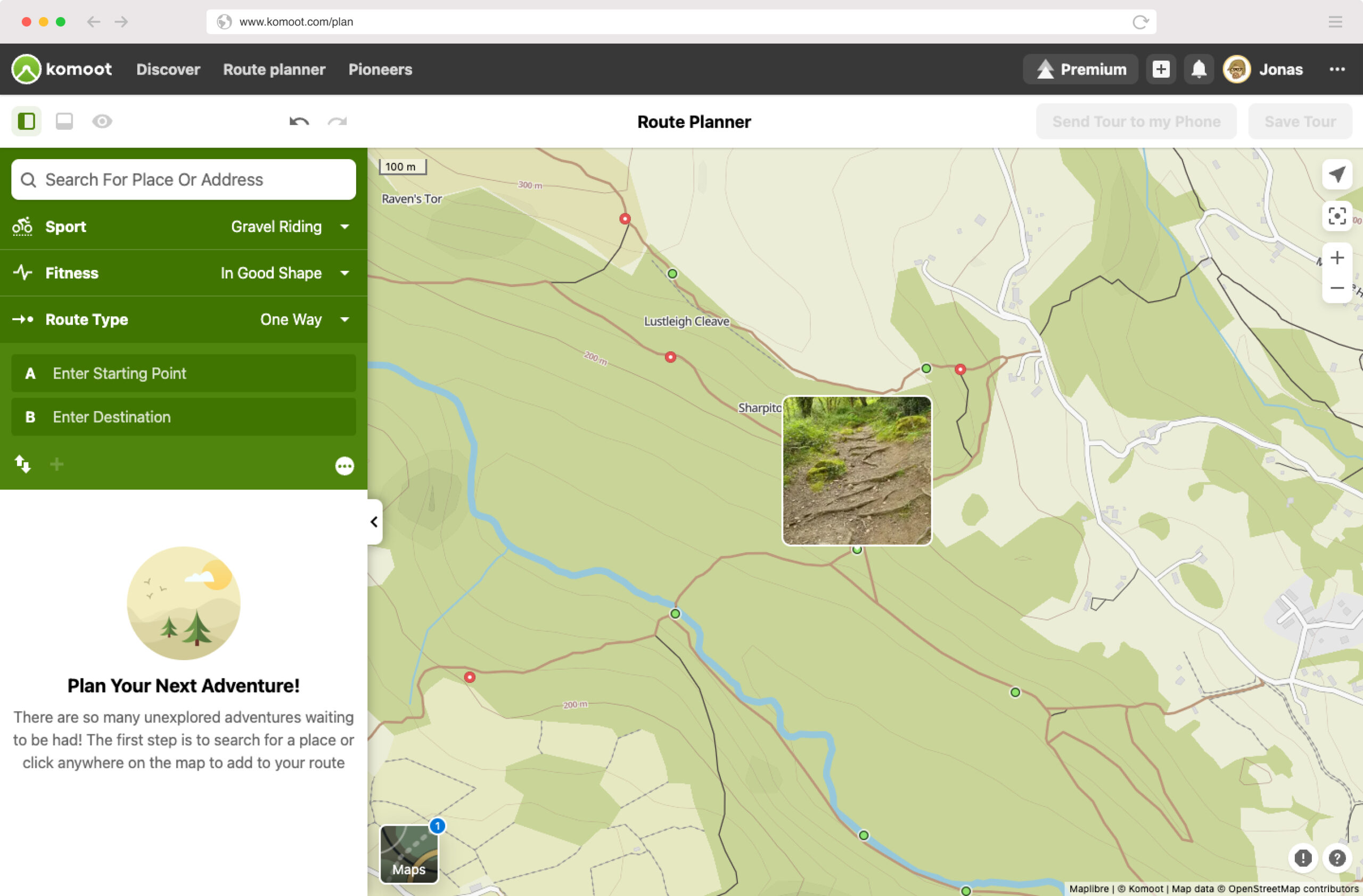1363x896 pixels.
Task: Open the Discover menu item
Action: pos(168,69)
